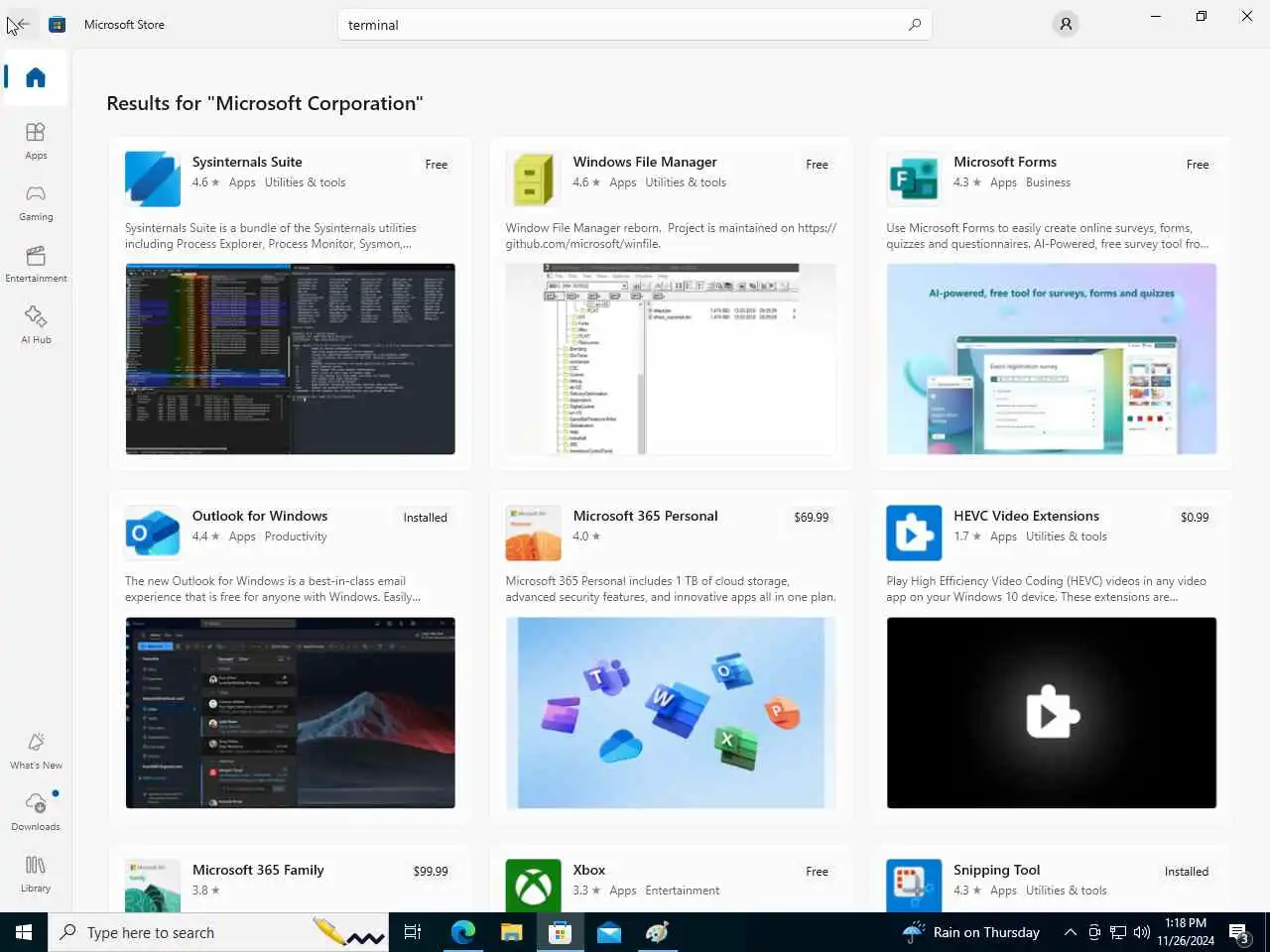Open the Microsoft Forms screenshot thumbnail
This screenshot has height=952, width=1270.
point(1051,359)
